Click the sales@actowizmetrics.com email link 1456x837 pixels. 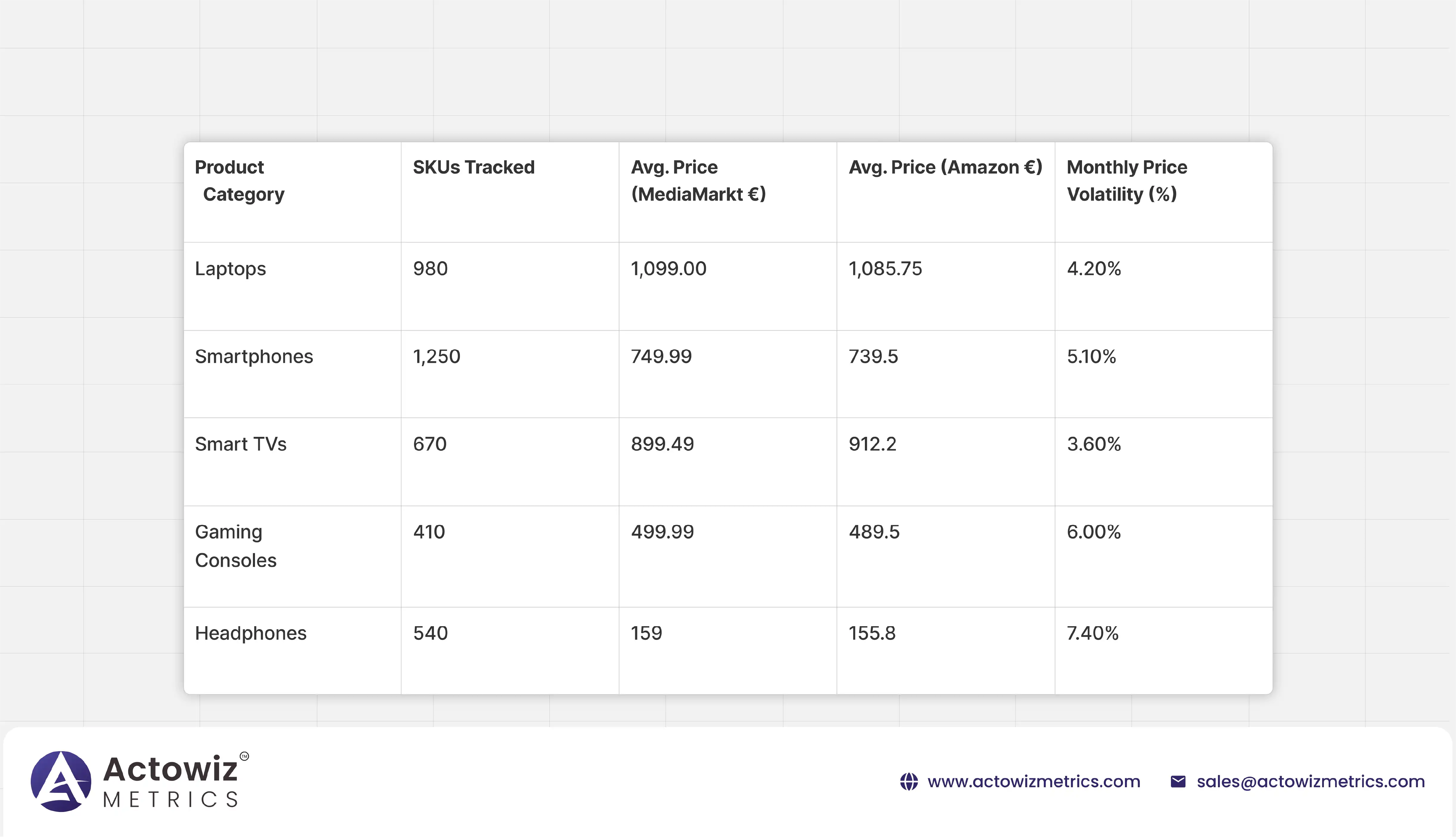(1310, 782)
